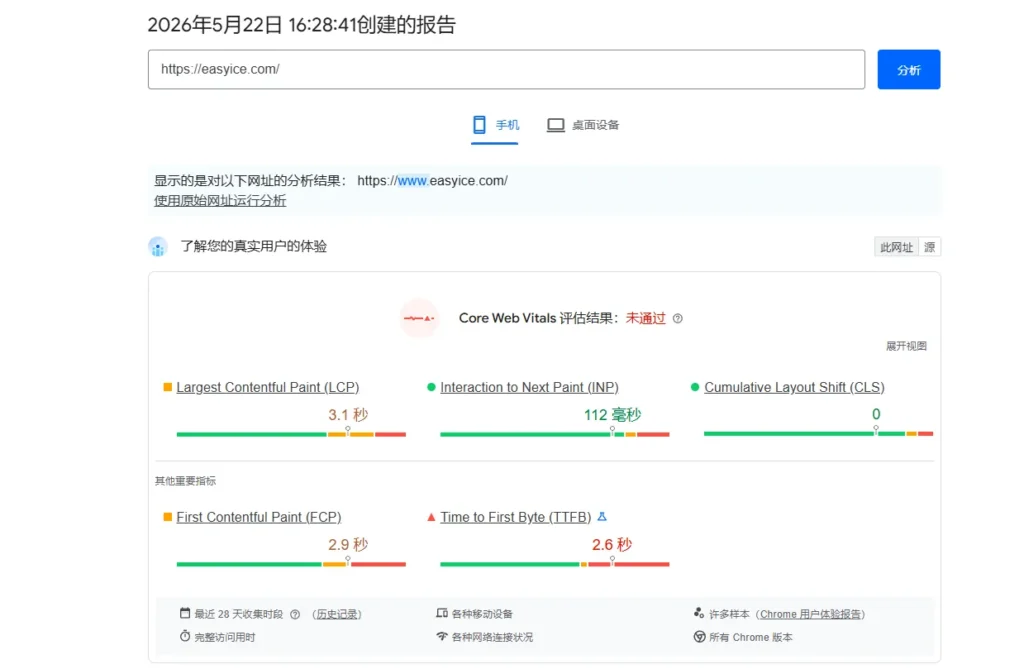Open the 历史记录 history link
This screenshot has width=1024, height=669.
tap(337, 614)
